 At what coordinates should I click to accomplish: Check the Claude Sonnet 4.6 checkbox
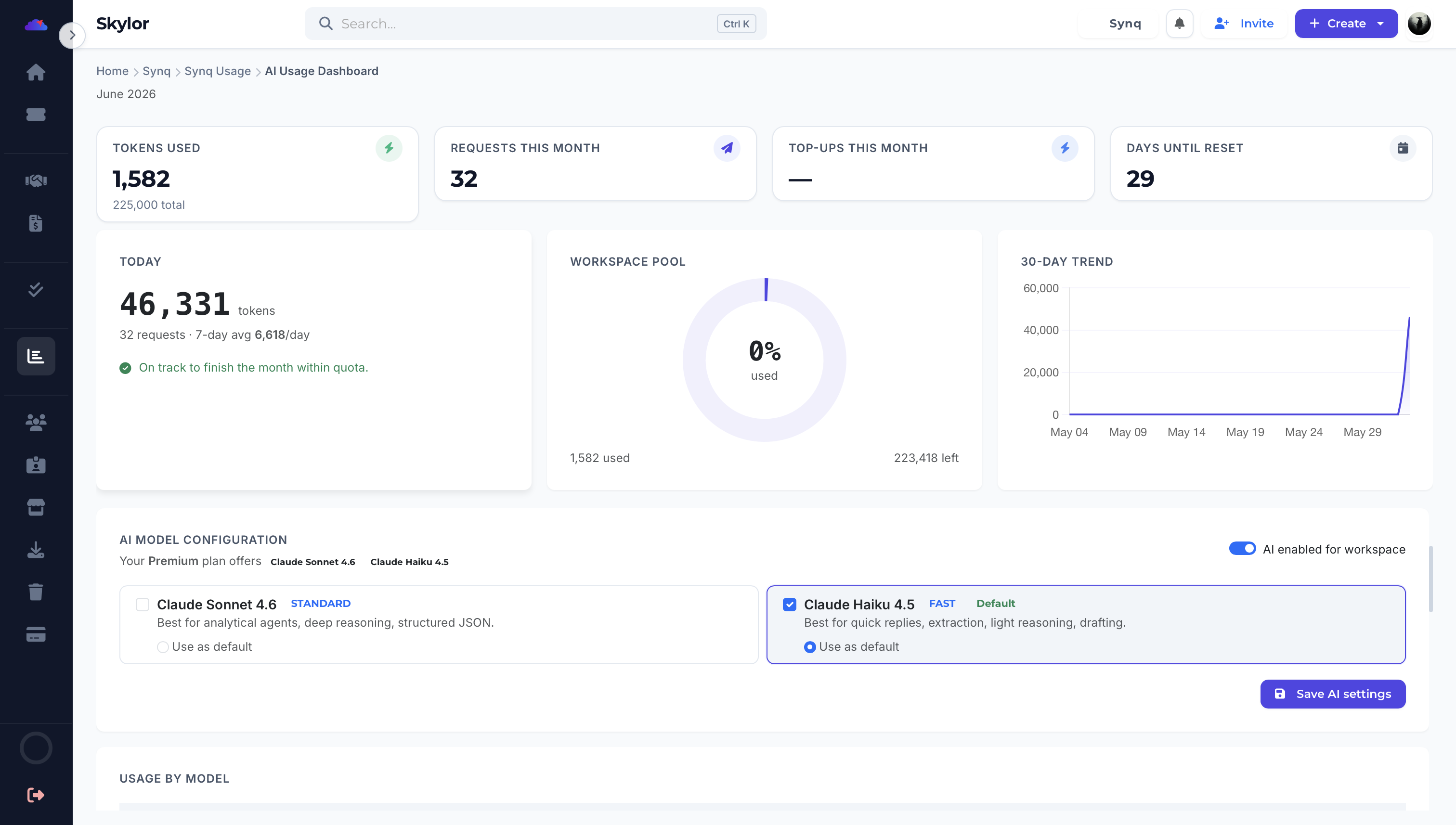(x=142, y=605)
